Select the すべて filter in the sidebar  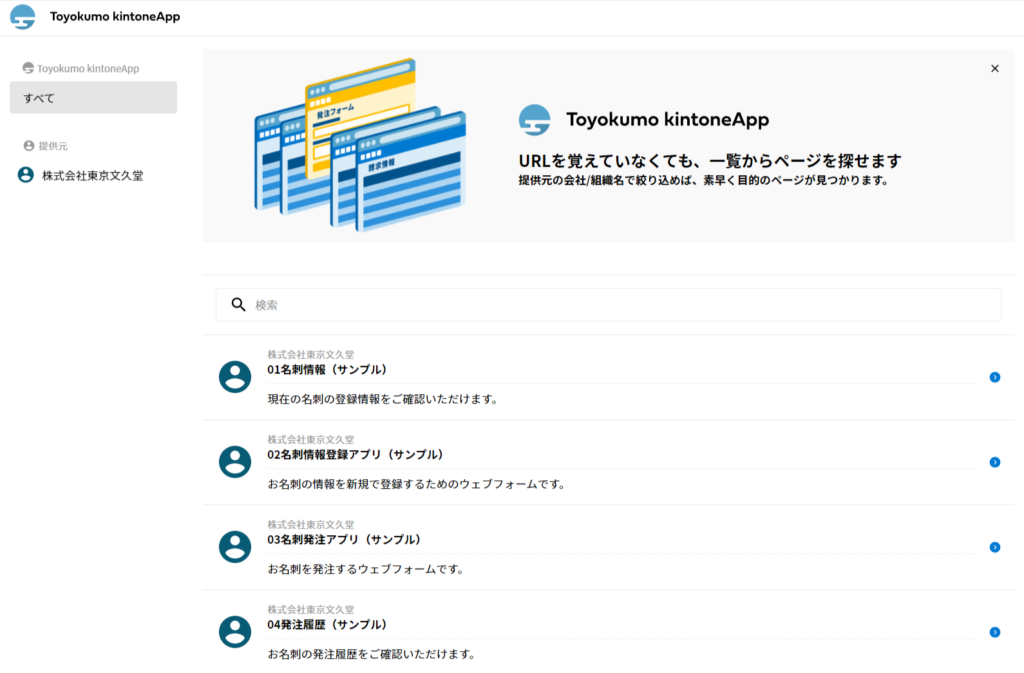(93, 97)
